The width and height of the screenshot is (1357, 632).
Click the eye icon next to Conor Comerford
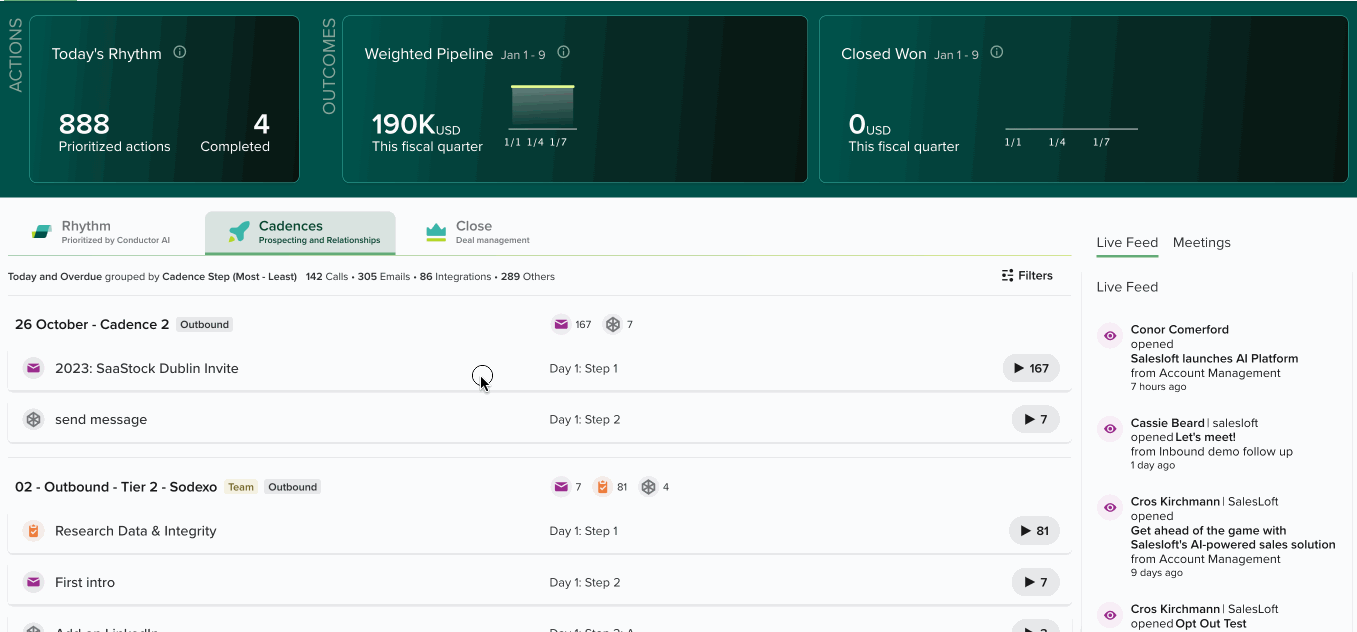tap(1109, 336)
